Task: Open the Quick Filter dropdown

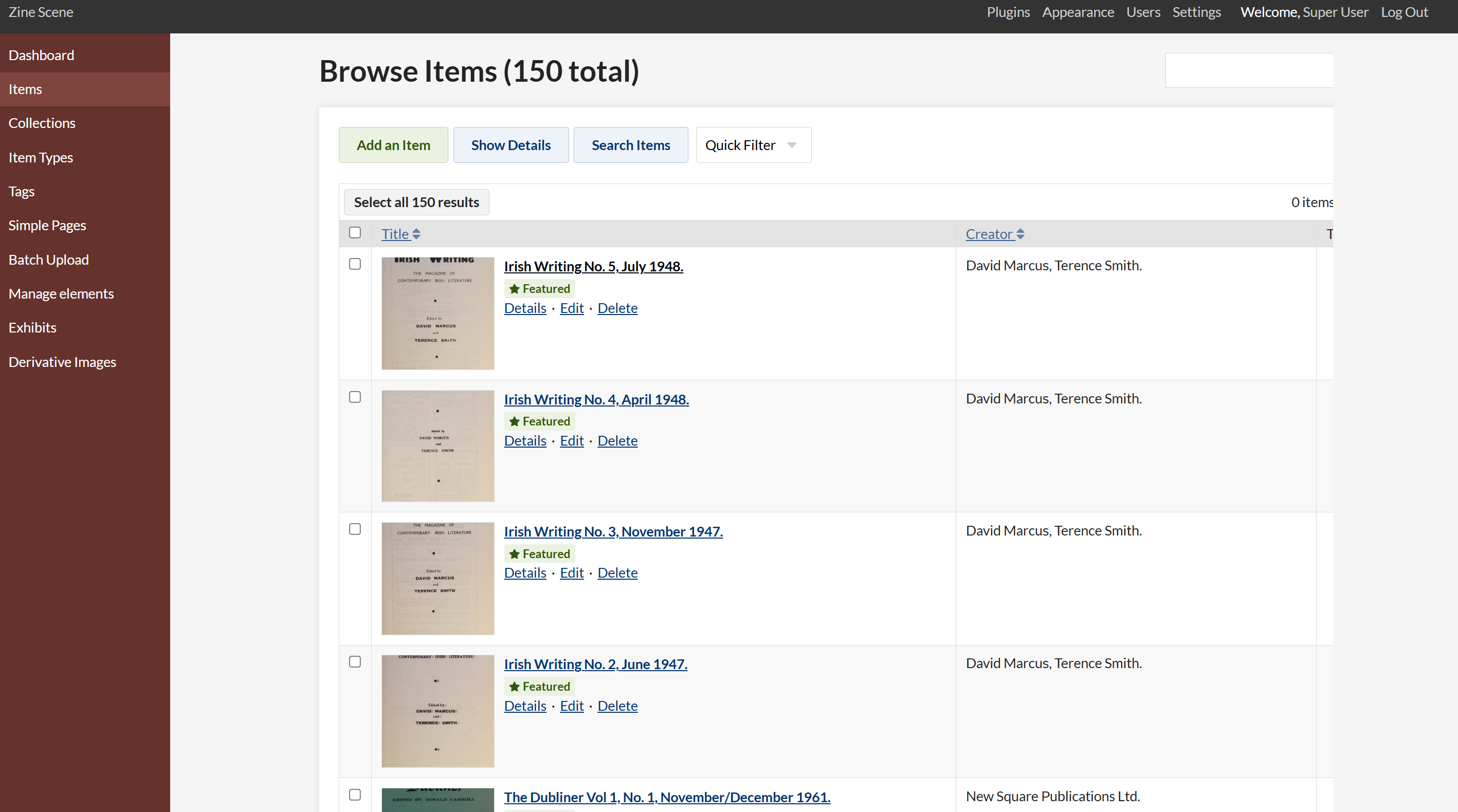Action: click(753, 145)
